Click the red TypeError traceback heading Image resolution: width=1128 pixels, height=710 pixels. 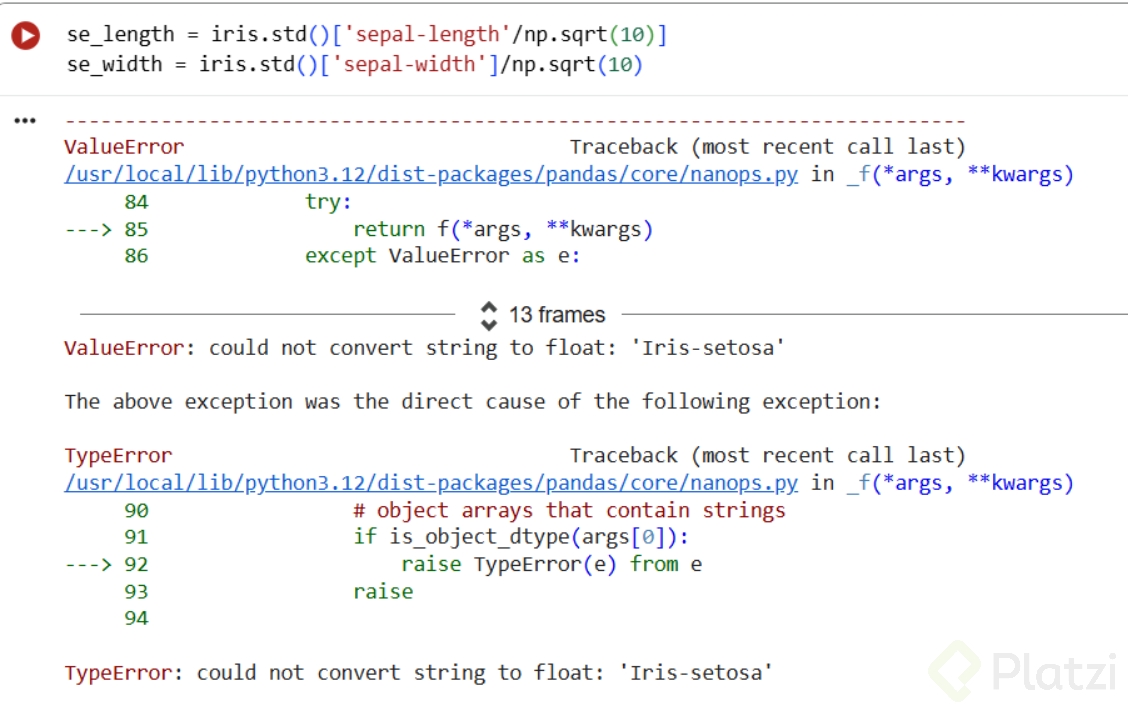click(118, 456)
